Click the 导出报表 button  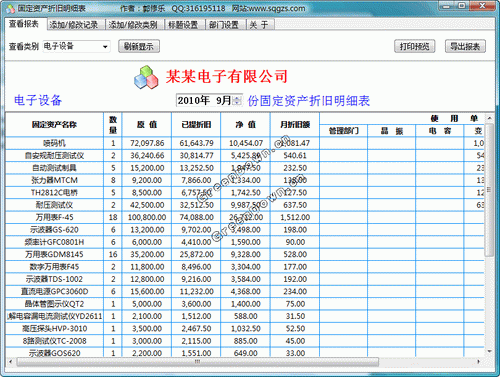pos(465,46)
